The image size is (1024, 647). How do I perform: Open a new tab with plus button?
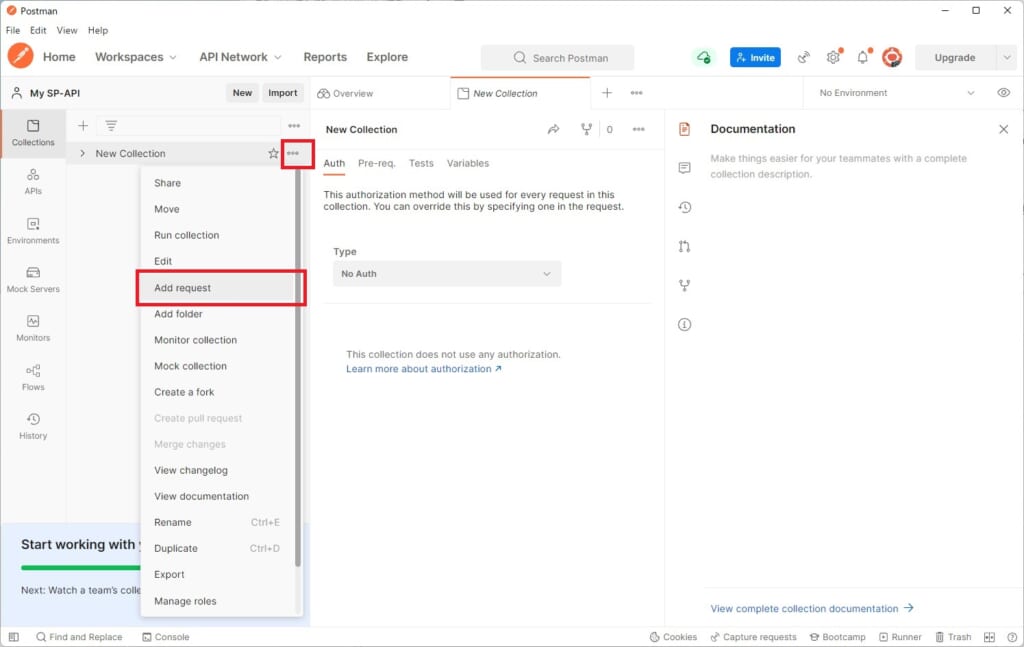point(607,93)
